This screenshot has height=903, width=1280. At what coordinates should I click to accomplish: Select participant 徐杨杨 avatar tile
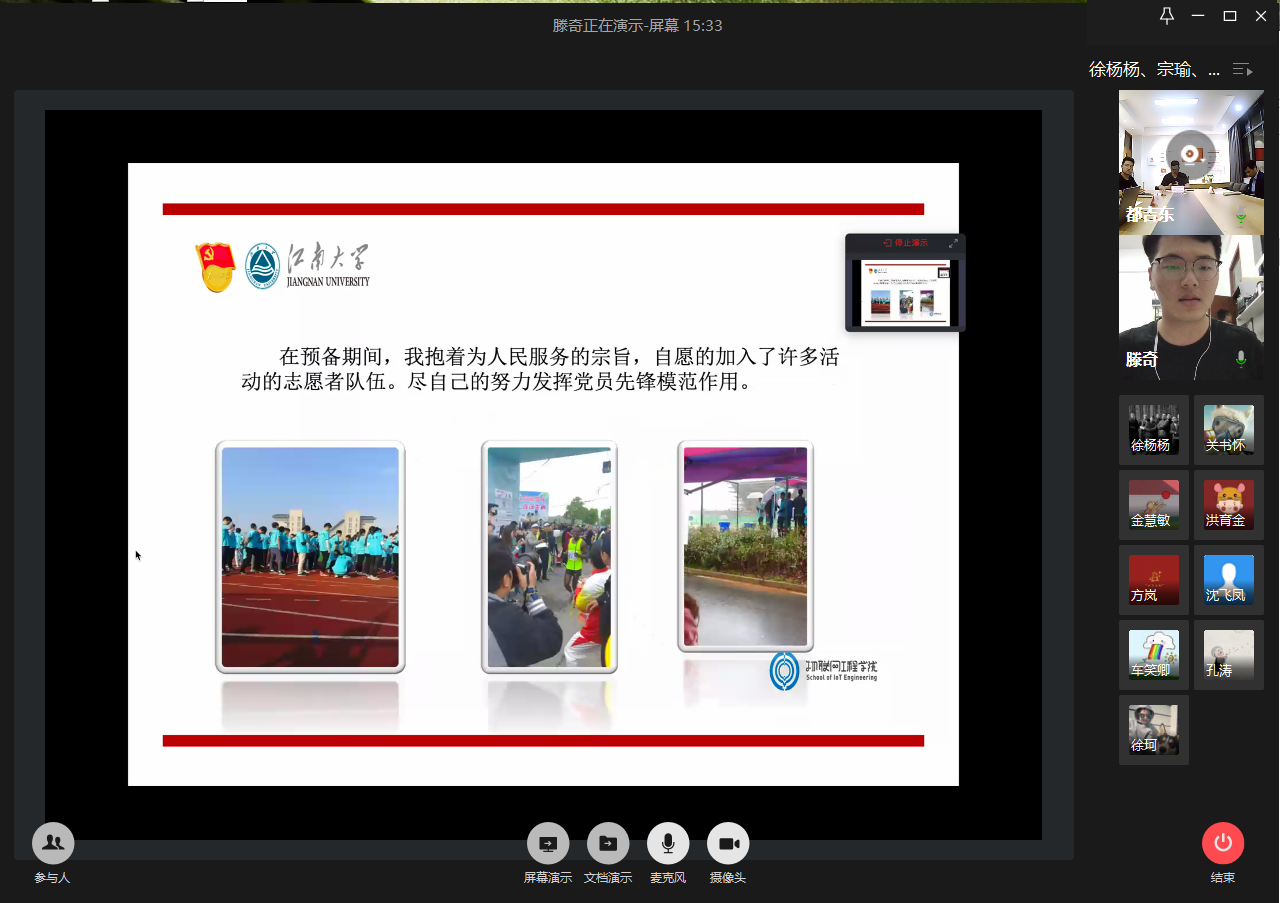pos(1154,429)
